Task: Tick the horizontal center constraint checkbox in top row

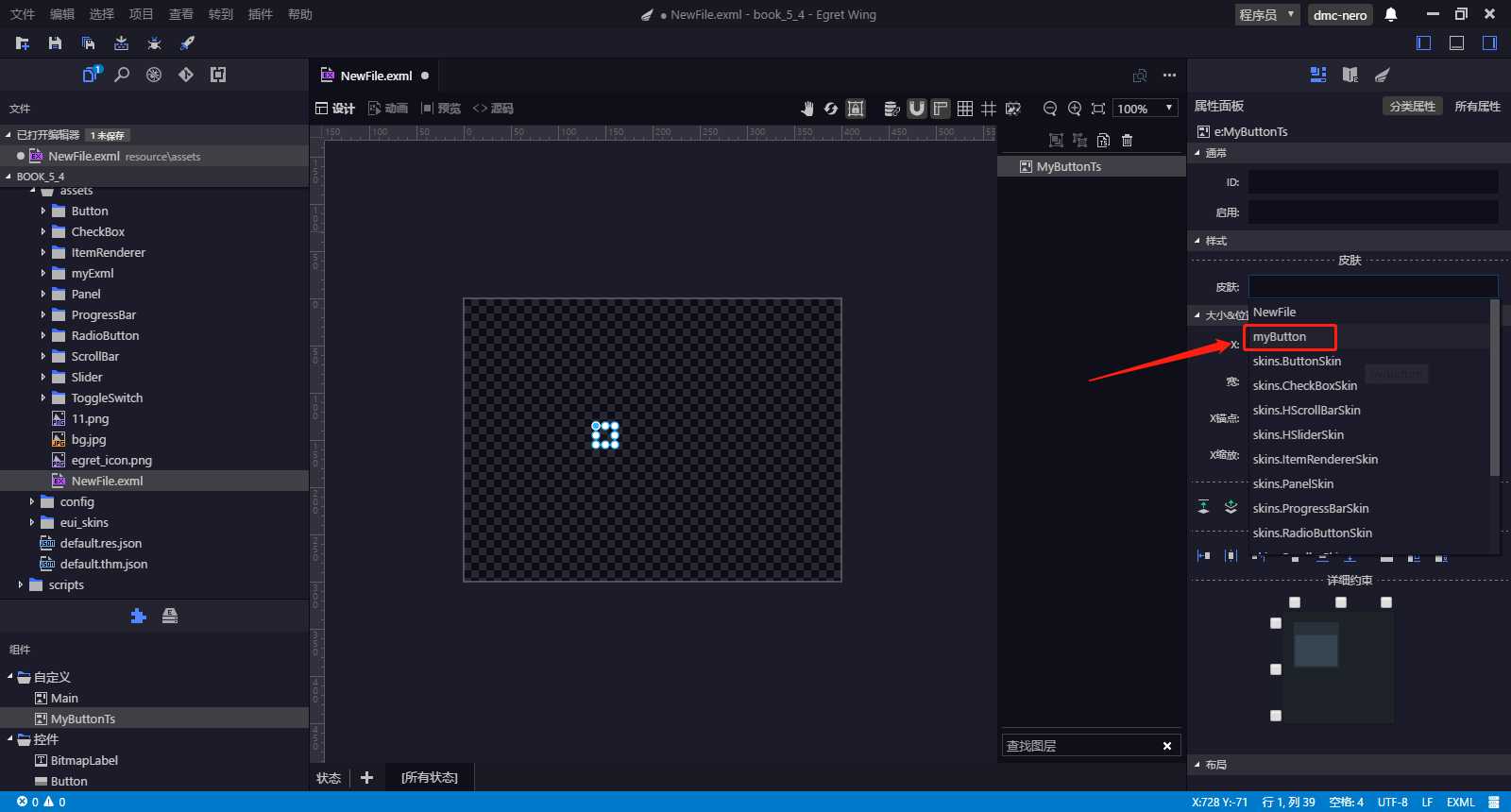Action: pyautogui.click(x=1341, y=602)
